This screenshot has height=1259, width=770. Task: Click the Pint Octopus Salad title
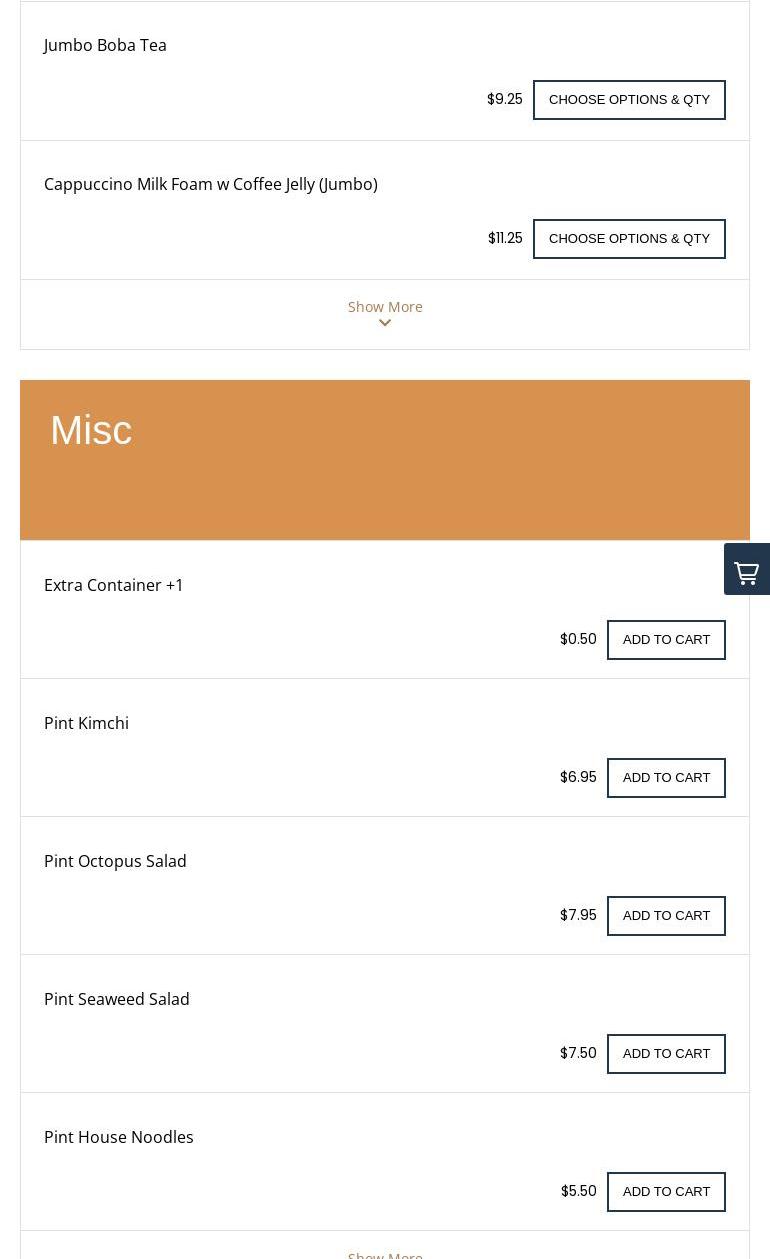coord(115,861)
